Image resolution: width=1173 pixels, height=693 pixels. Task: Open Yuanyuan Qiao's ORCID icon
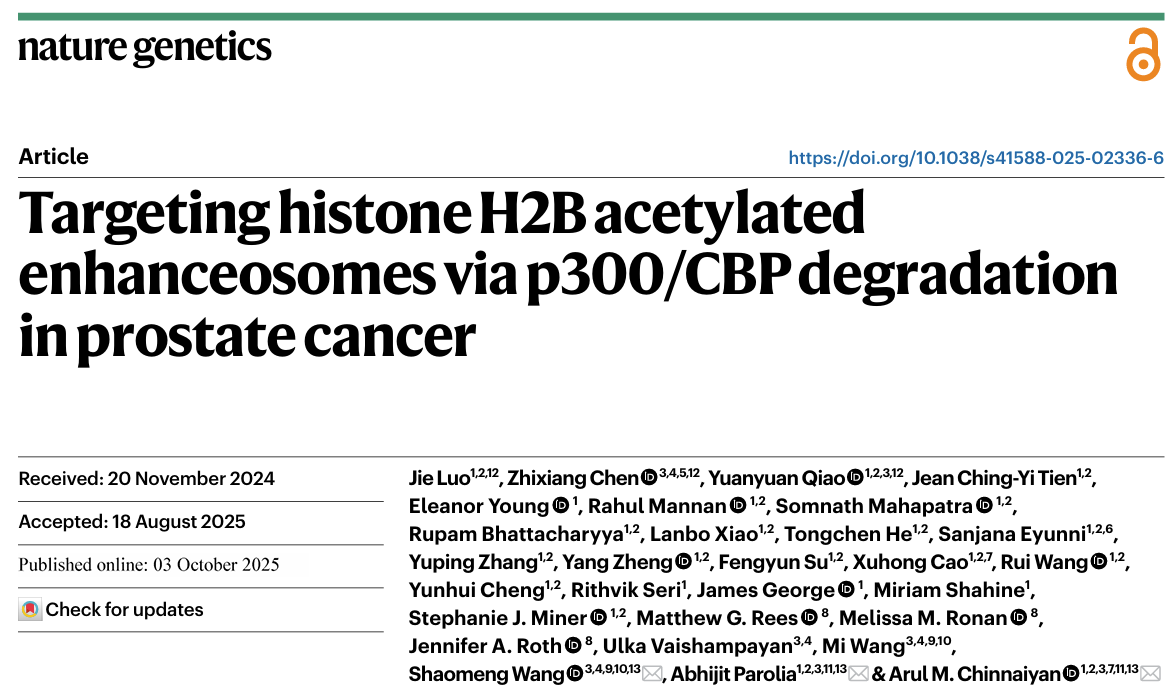(855, 478)
